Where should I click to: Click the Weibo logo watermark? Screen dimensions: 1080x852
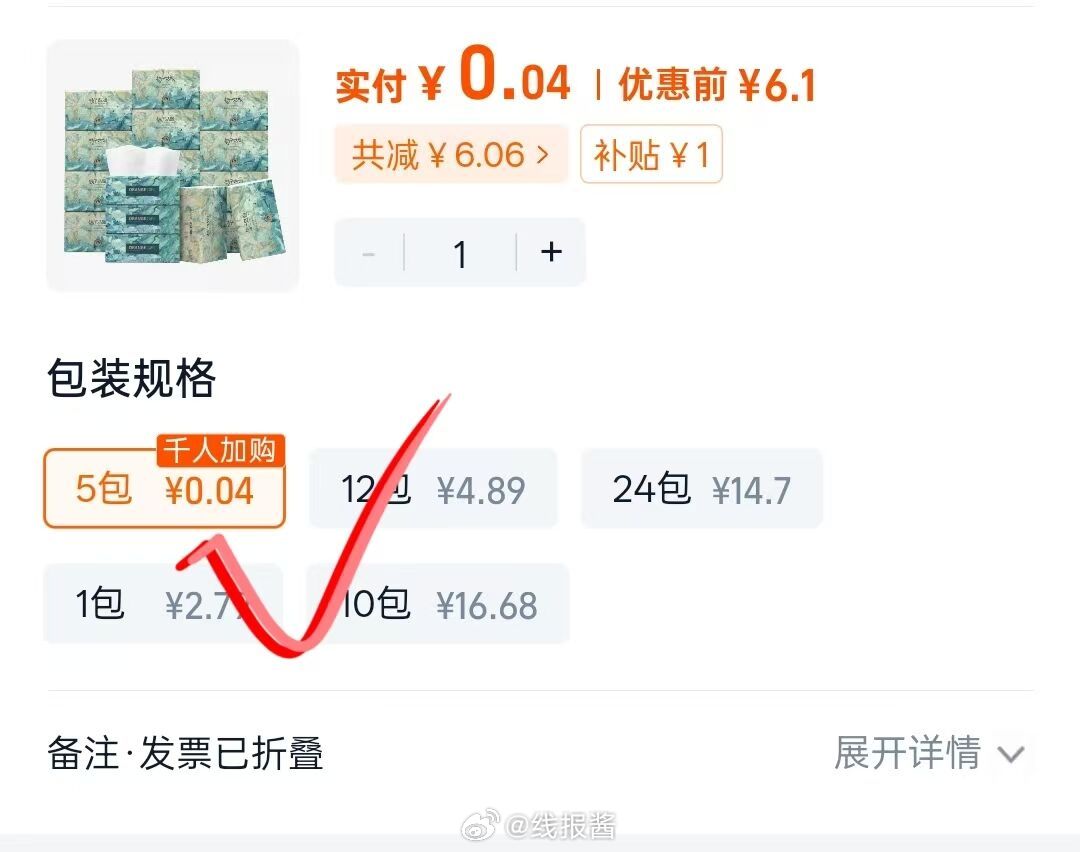coord(481,824)
